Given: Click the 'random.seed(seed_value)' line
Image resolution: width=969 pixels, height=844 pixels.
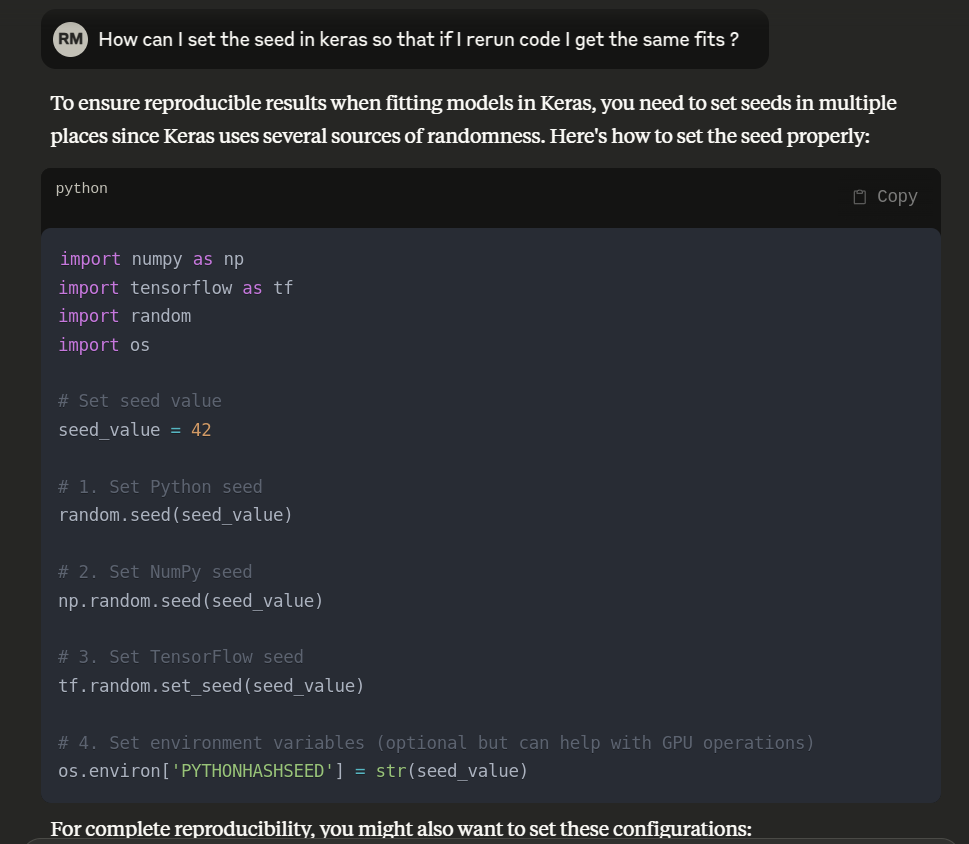Looking at the screenshot, I should point(175,515).
